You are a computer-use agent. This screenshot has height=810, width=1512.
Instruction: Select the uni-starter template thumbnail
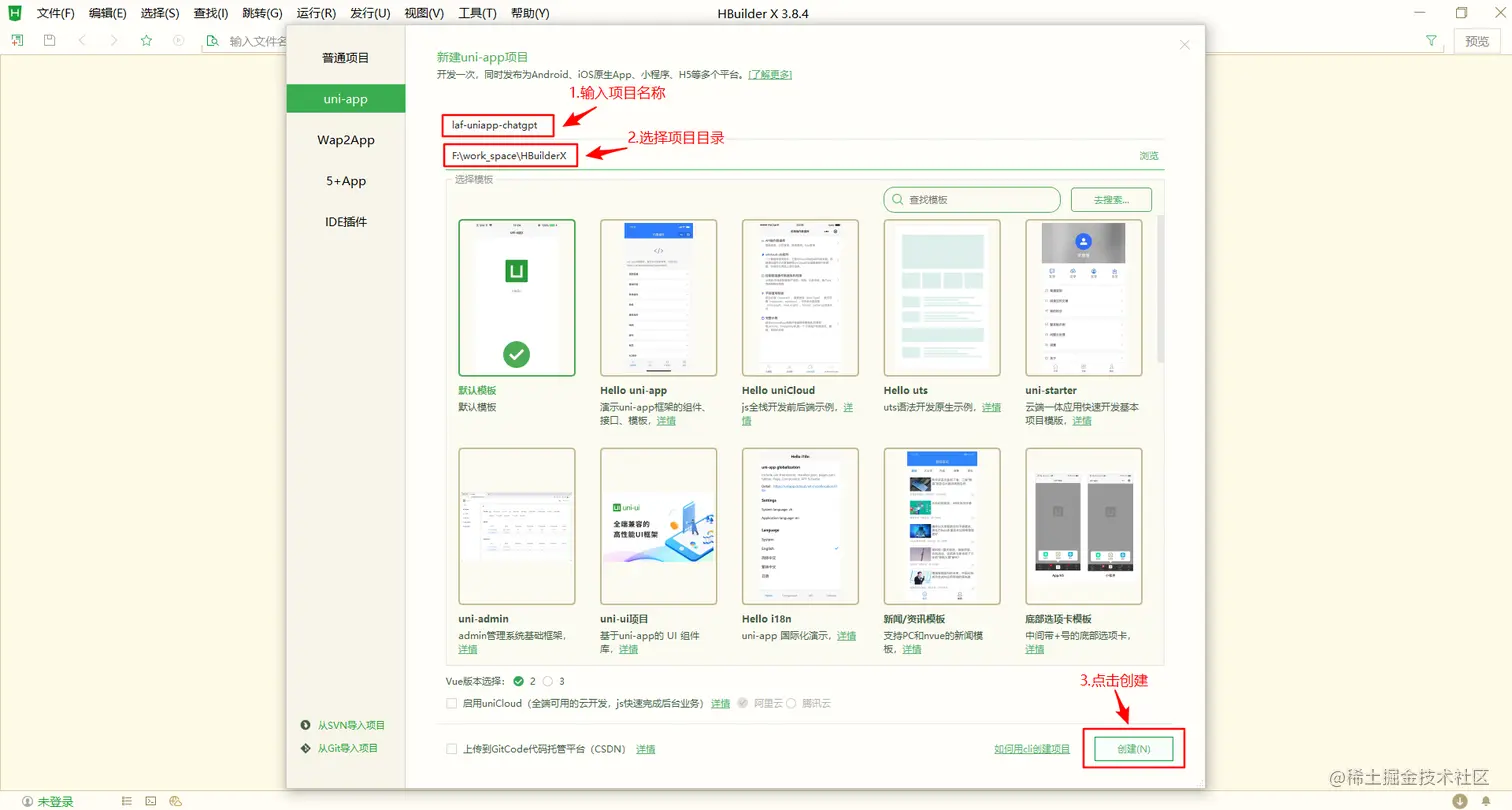[x=1084, y=298]
